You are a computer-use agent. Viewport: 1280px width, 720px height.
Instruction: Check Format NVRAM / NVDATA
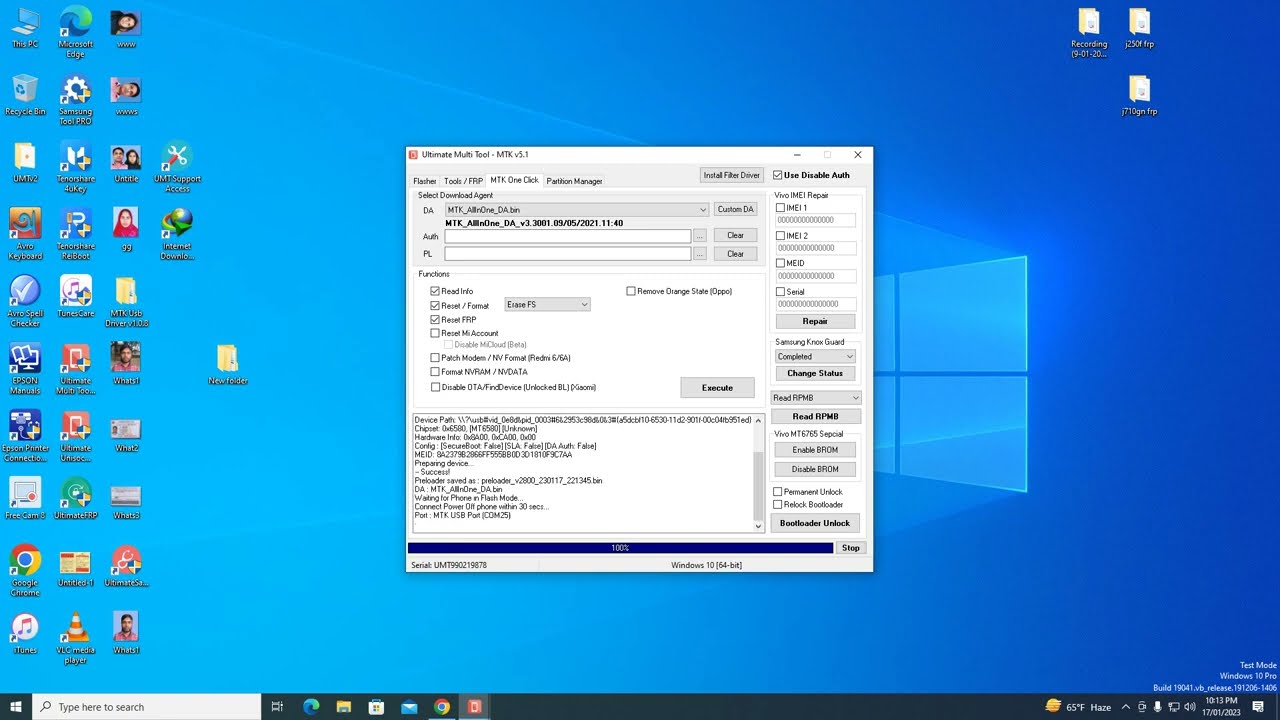tap(435, 372)
